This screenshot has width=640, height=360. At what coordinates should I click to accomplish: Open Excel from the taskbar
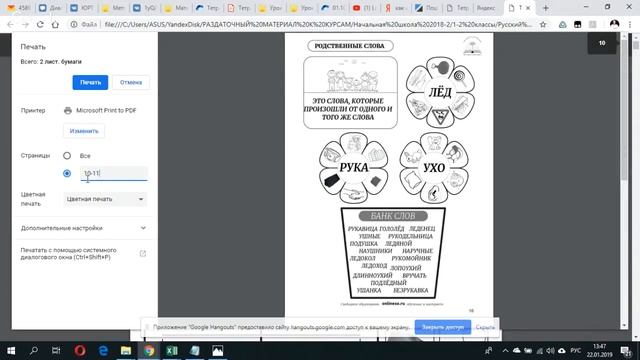[171, 351]
